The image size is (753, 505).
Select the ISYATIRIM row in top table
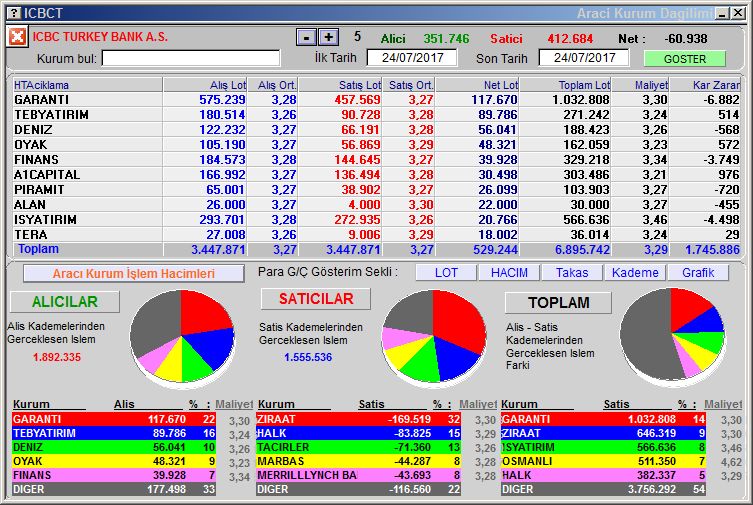coord(376,219)
